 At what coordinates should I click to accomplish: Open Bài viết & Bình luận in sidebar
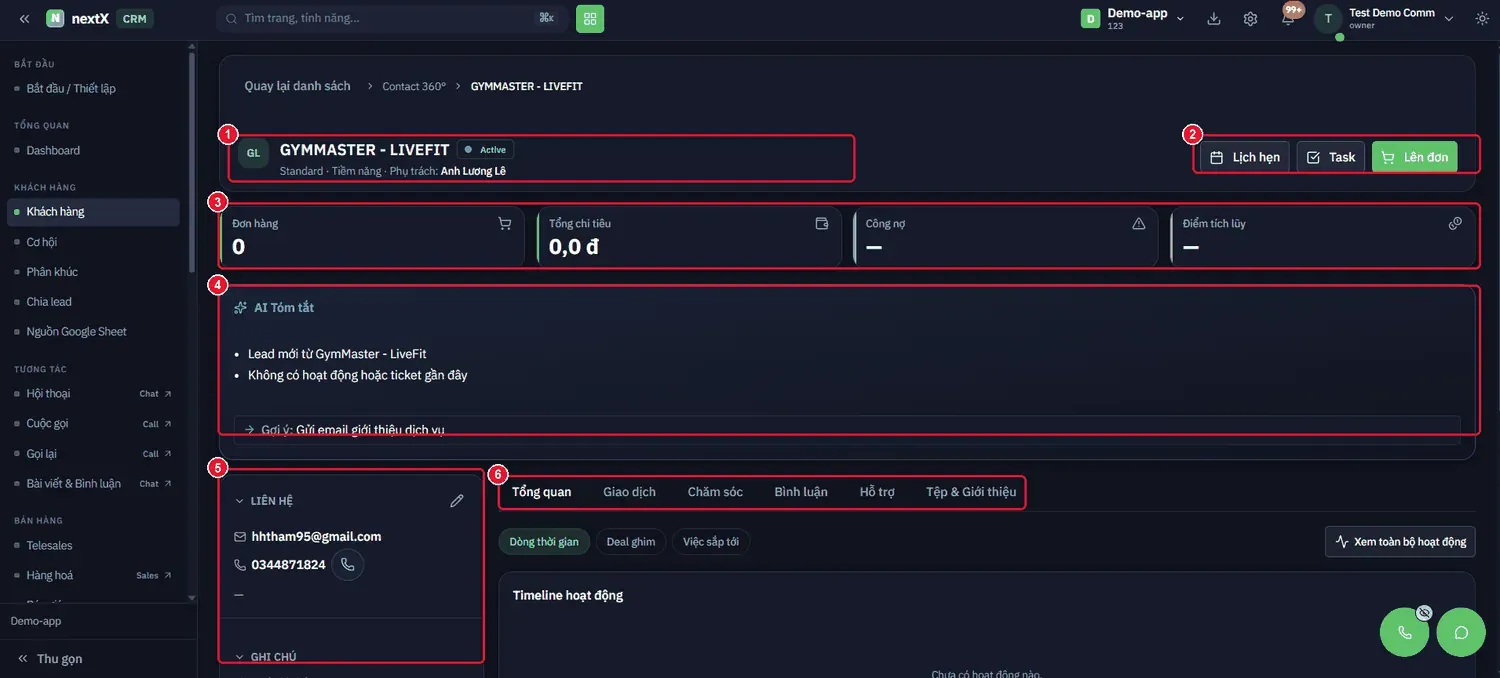94,484
